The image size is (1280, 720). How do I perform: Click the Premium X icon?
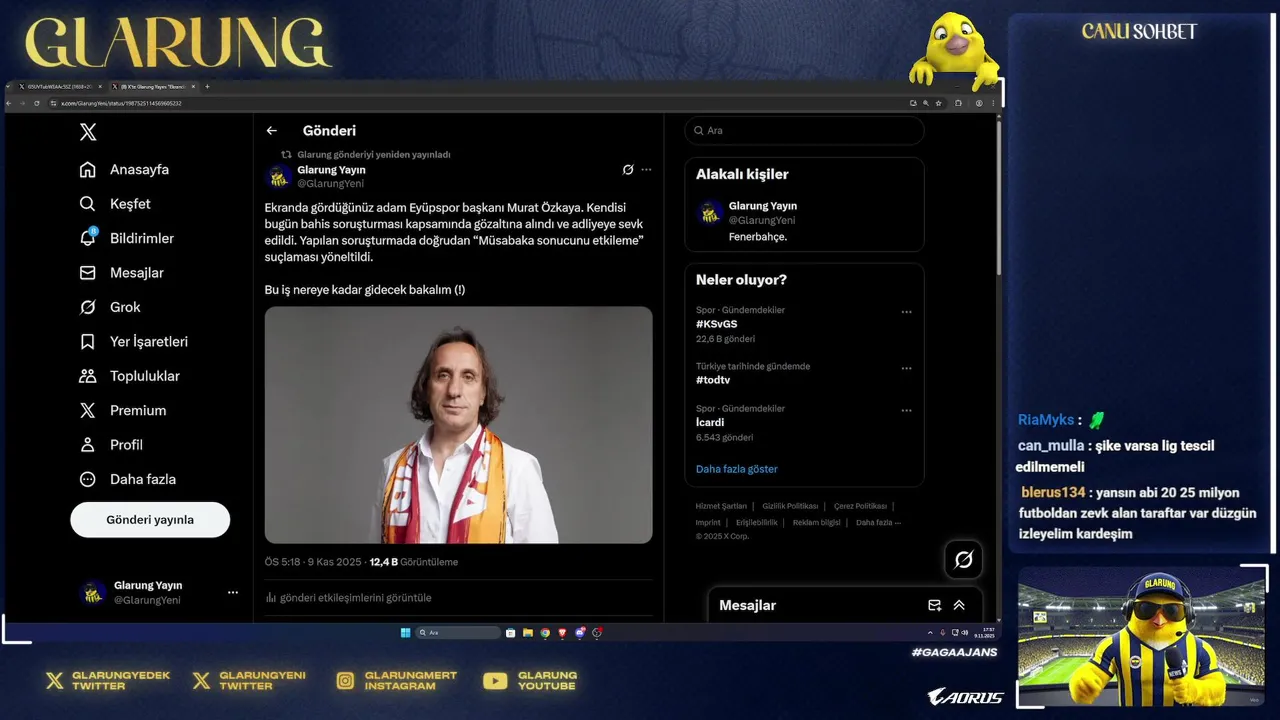pyautogui.click(x=88, y=411)
